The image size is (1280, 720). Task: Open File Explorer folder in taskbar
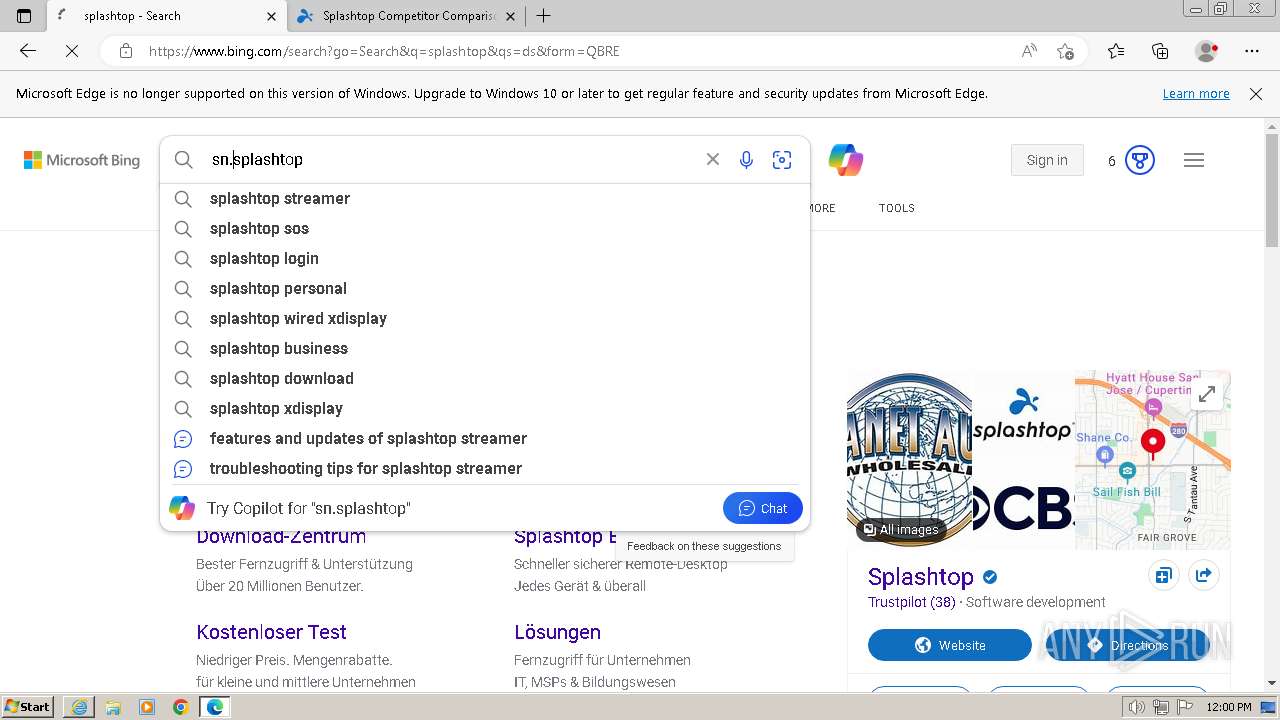113,707
